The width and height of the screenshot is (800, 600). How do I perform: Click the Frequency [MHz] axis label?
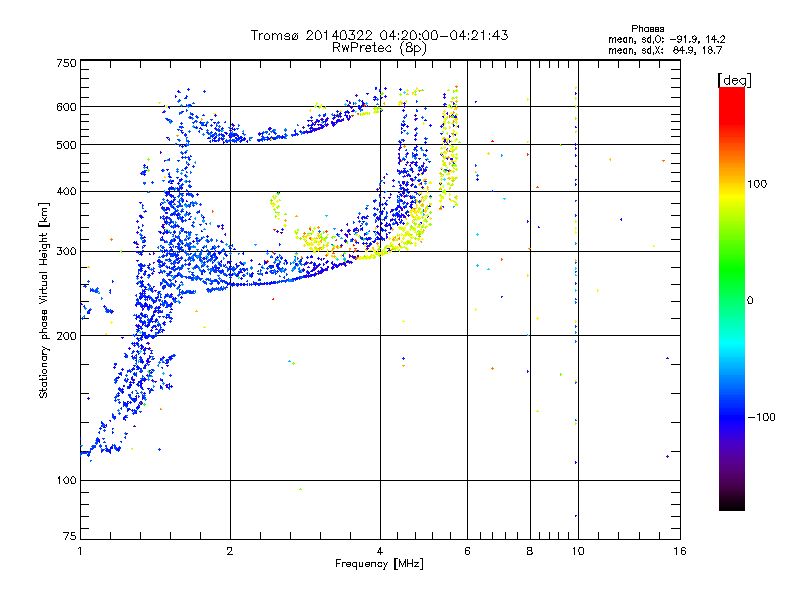(x=379, y=564)
